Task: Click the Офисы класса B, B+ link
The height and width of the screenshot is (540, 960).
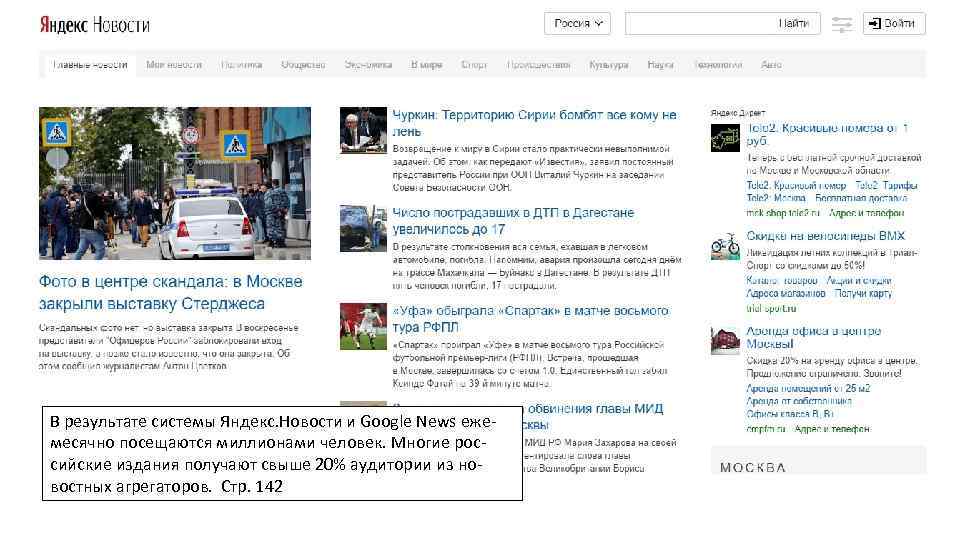Action: coord(790,414)
